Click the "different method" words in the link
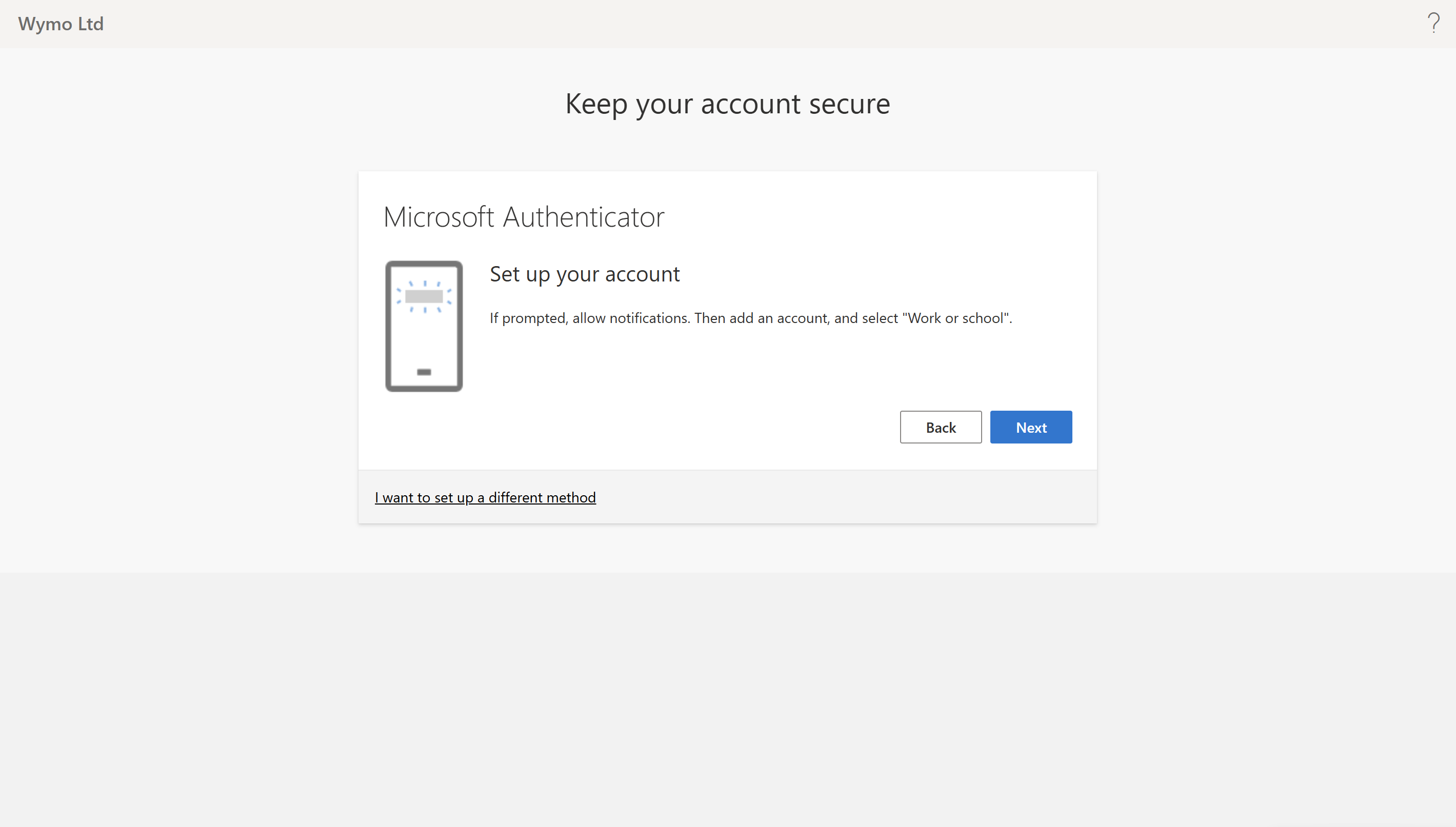The height and width of the screenshot is (827, 1456). tap(542, 497)
